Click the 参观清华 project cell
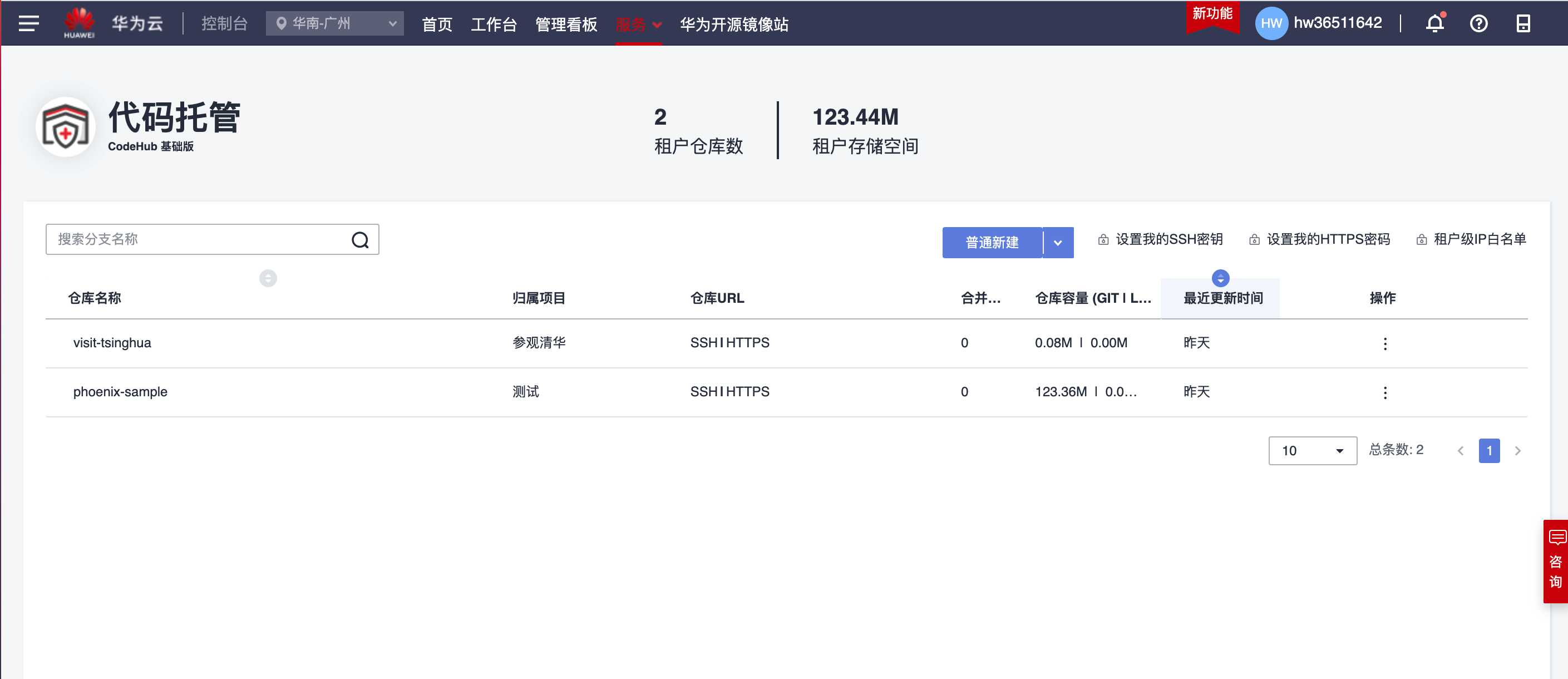 (539, 343)
